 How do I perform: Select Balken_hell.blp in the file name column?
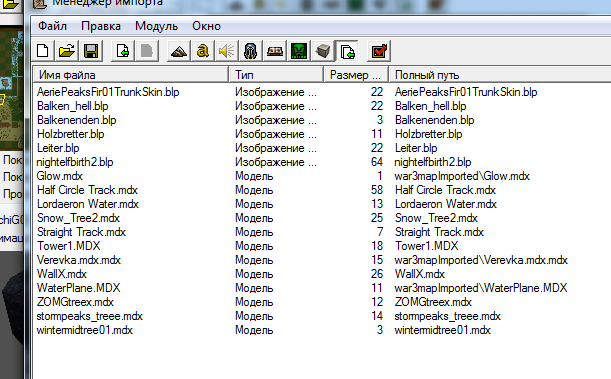coord(72,106)
